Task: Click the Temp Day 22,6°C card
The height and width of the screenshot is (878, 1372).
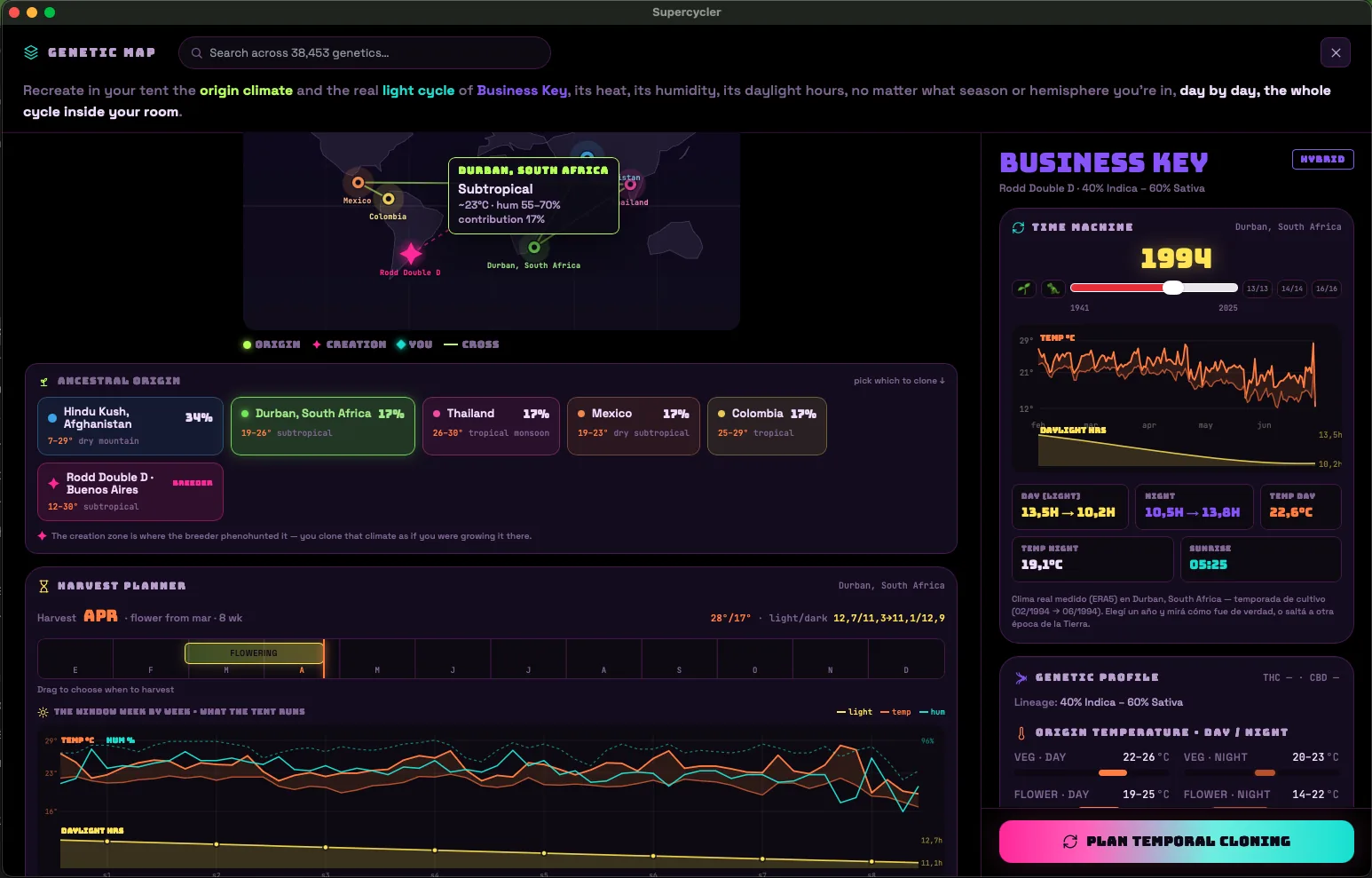Action: point(1300,507)
